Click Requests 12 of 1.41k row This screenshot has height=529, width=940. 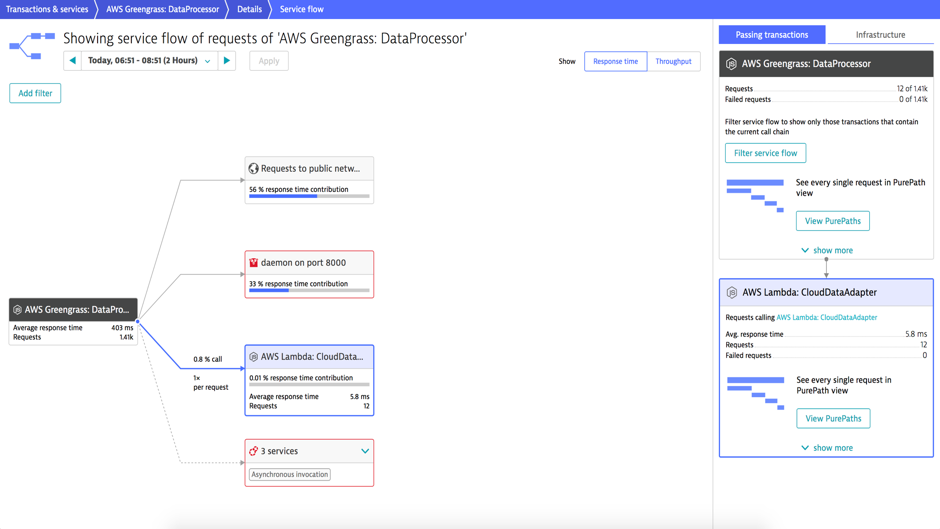click(826, 89)
